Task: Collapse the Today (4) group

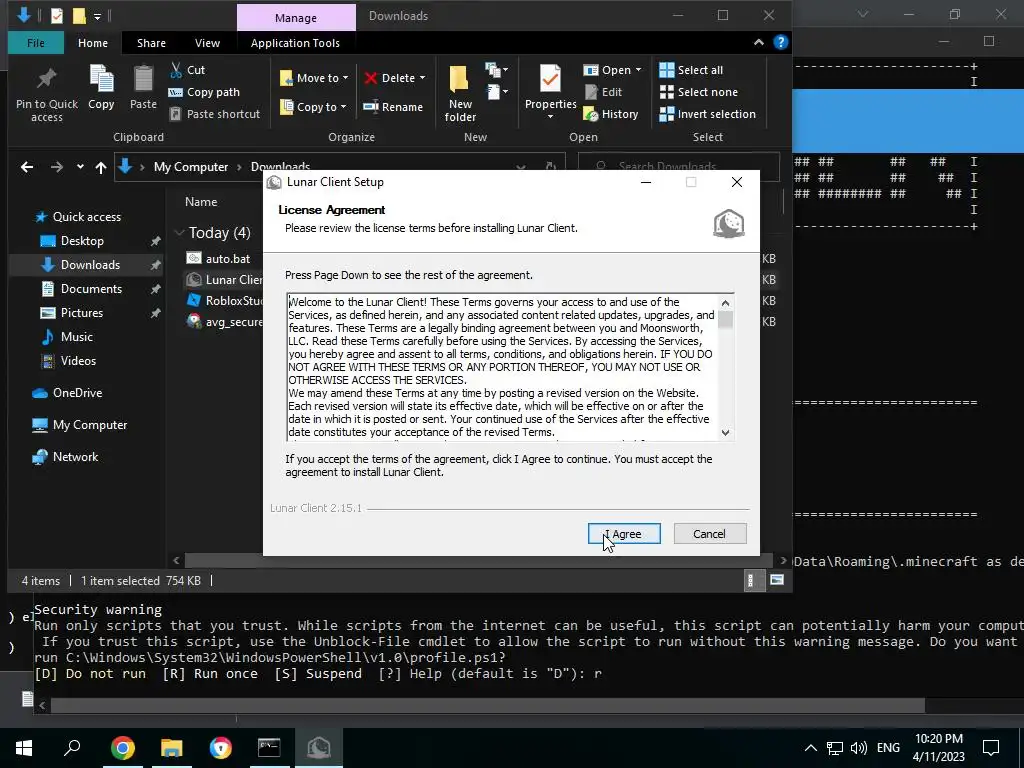Action: point(179,232)
